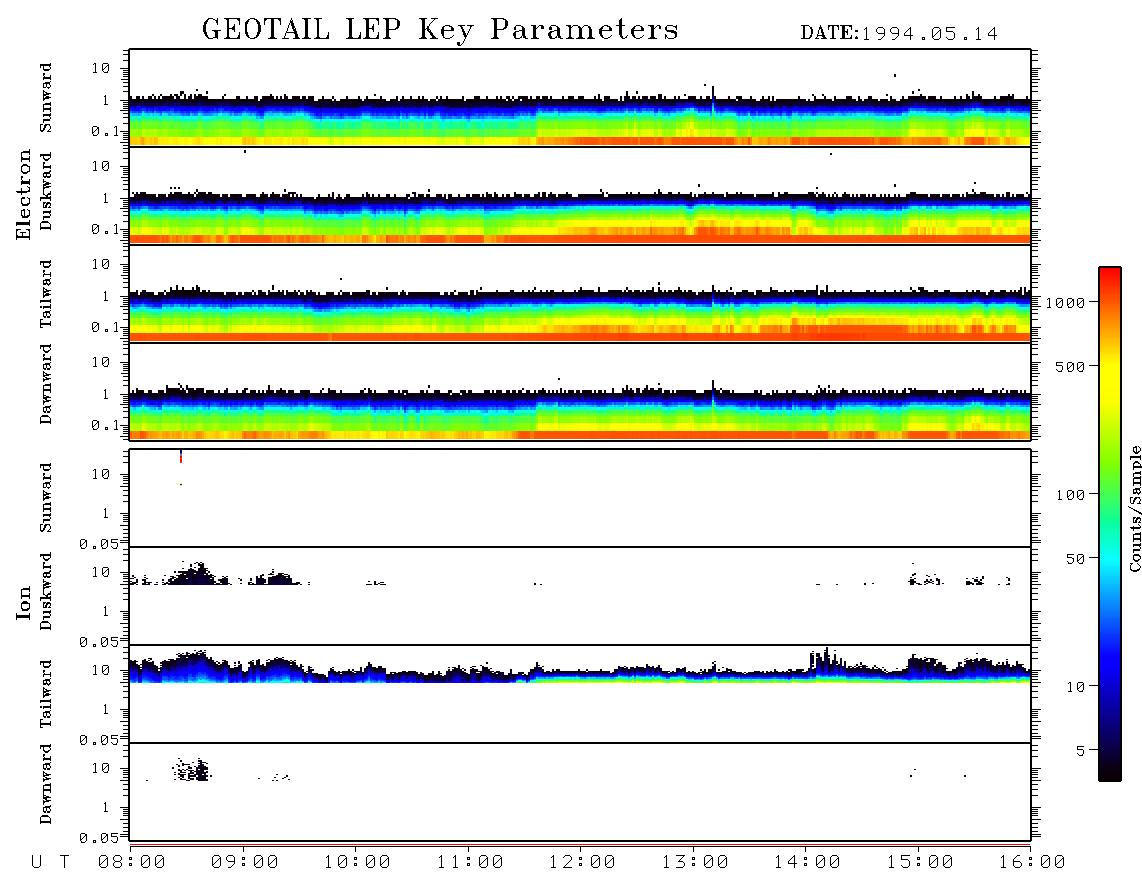Select the "DATE:1994.05.14" label
The height and width of the screenshot is (880, 1142).
click(x=899, y=34)
